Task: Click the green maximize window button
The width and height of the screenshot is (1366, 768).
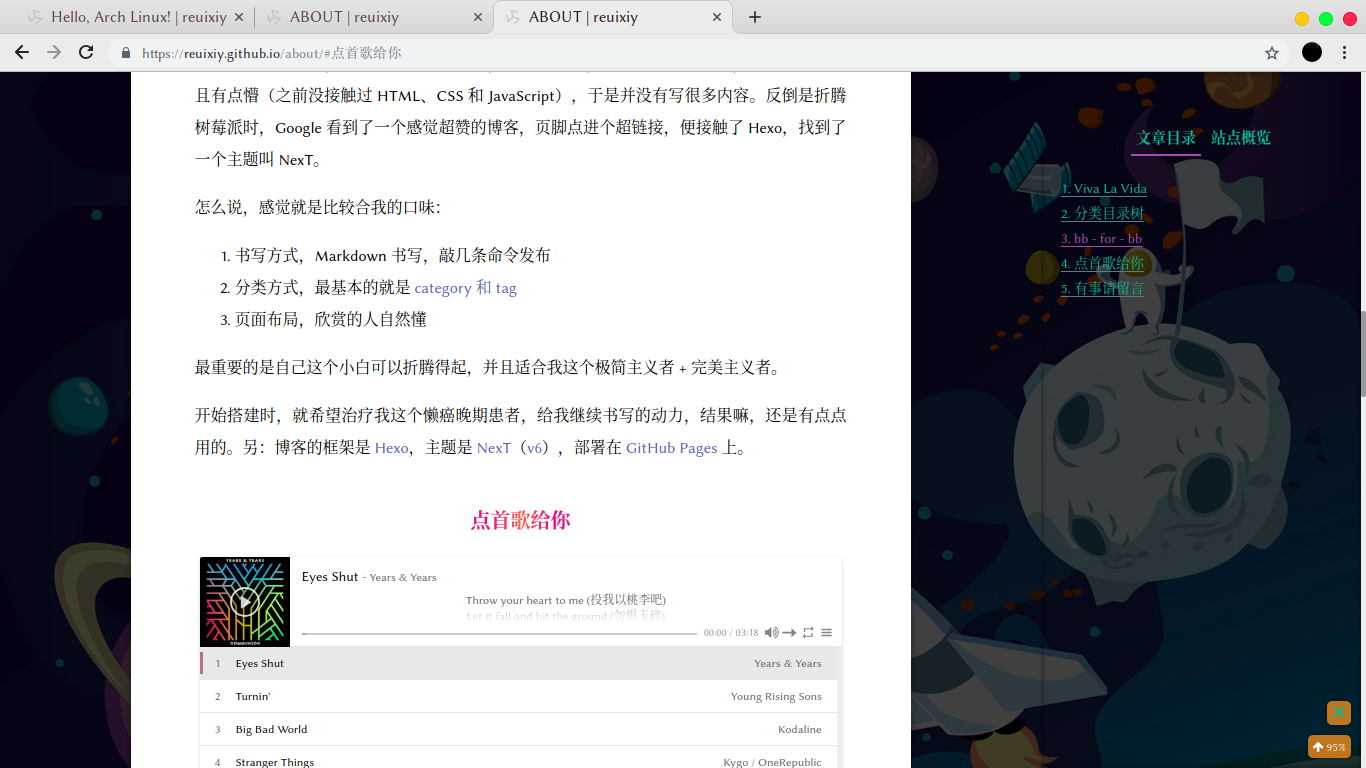Action: [x=1326, y=18]
